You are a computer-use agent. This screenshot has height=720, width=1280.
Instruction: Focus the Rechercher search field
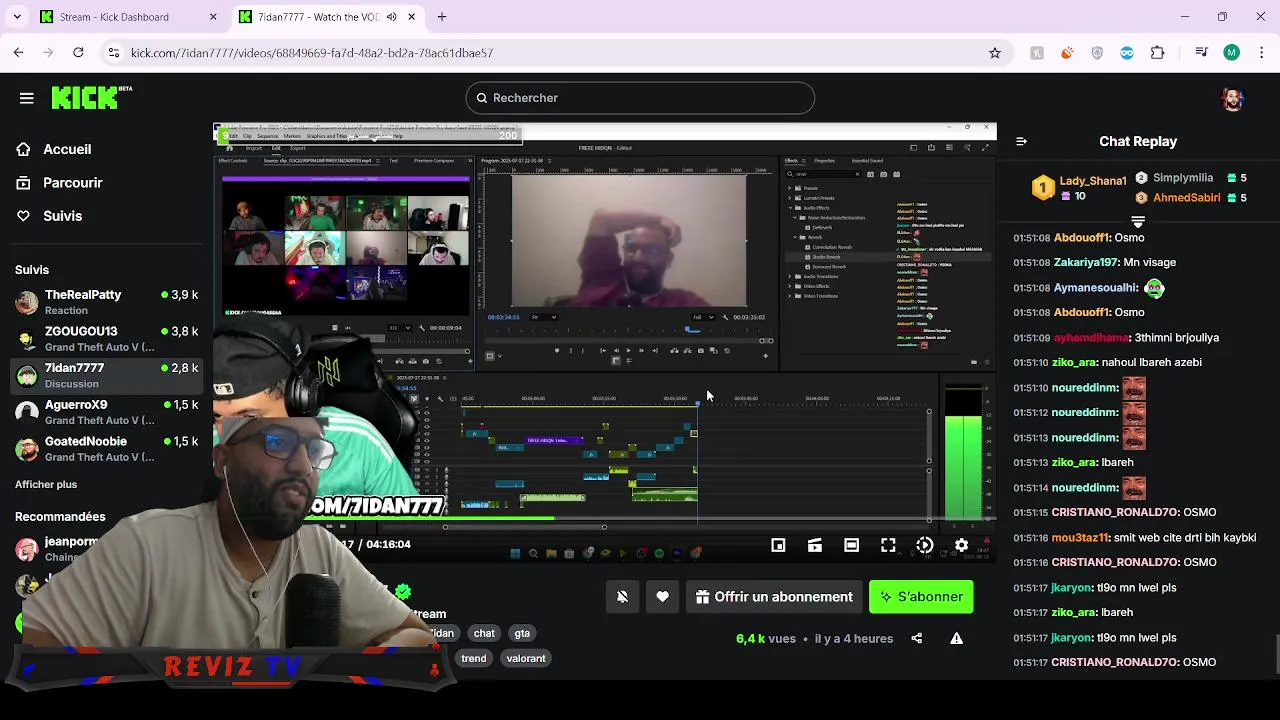tap(640, 98)
